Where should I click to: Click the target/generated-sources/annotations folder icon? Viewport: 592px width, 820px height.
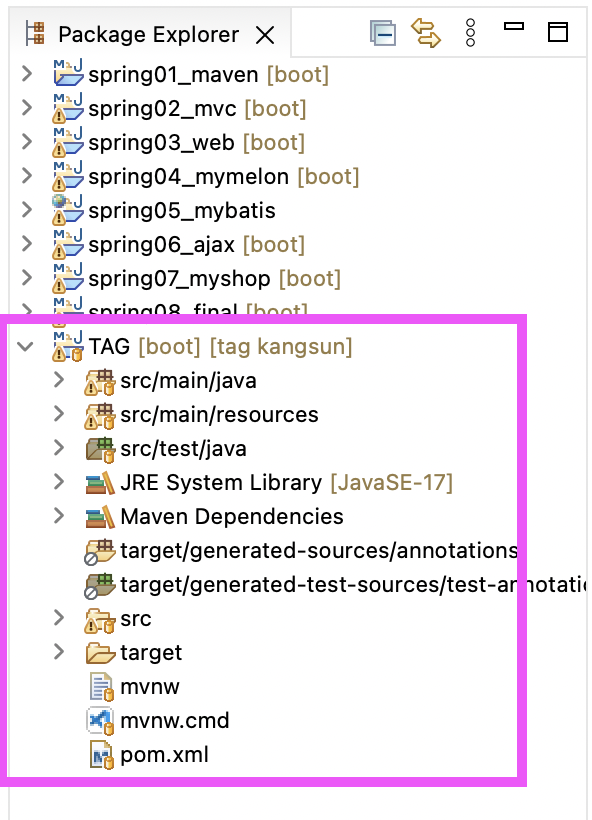(x=100, y=552)
